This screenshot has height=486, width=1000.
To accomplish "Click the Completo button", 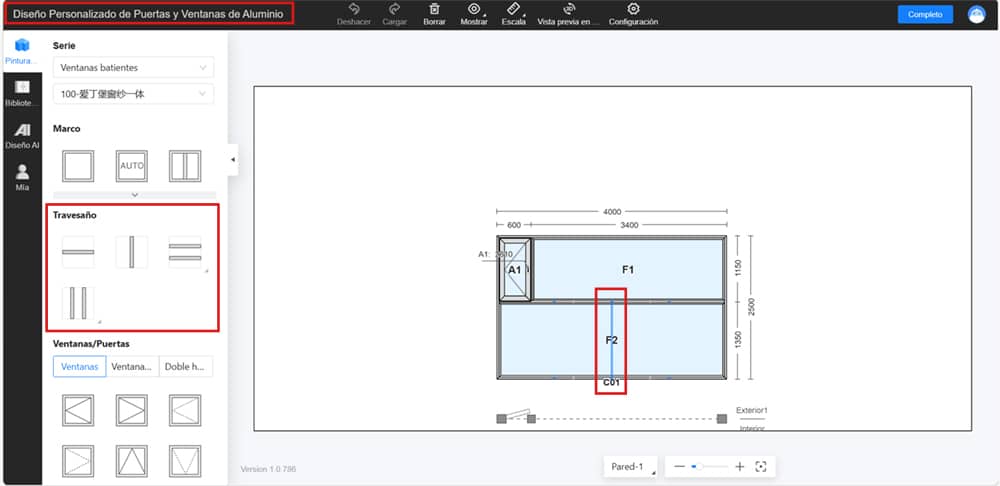I will (925, 14).
